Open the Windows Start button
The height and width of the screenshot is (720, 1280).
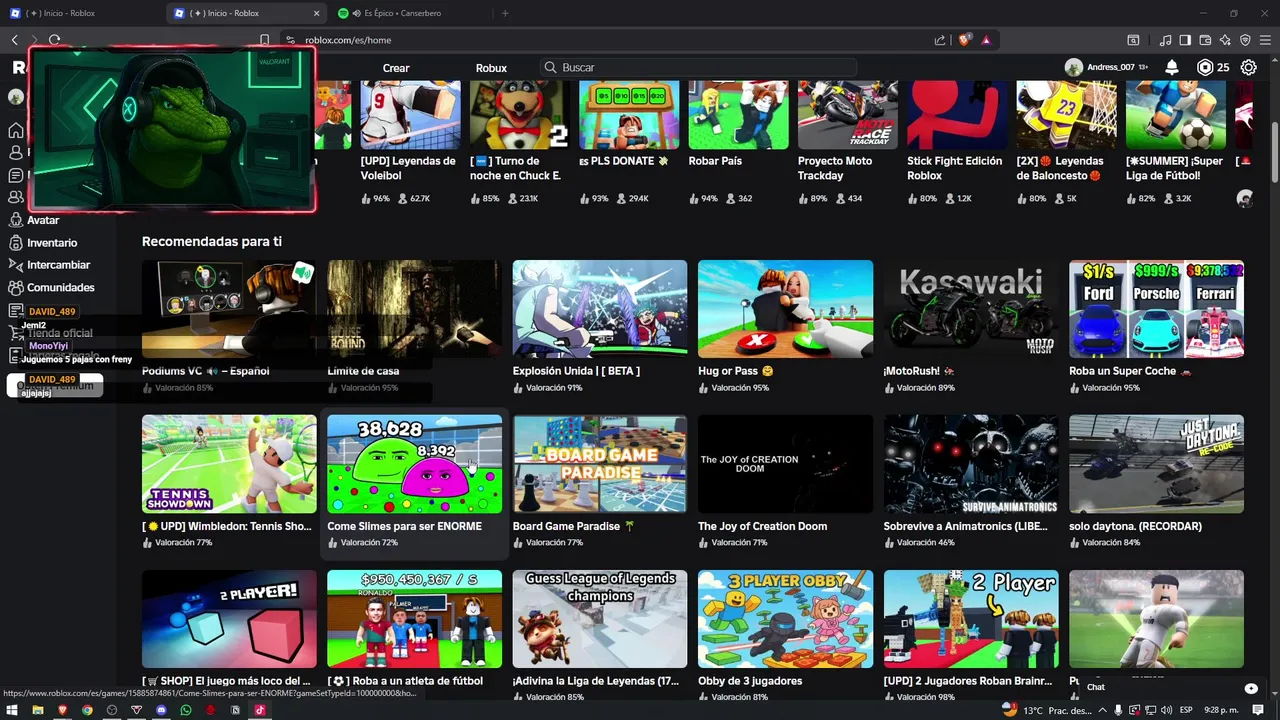click(x=13, y=710)
